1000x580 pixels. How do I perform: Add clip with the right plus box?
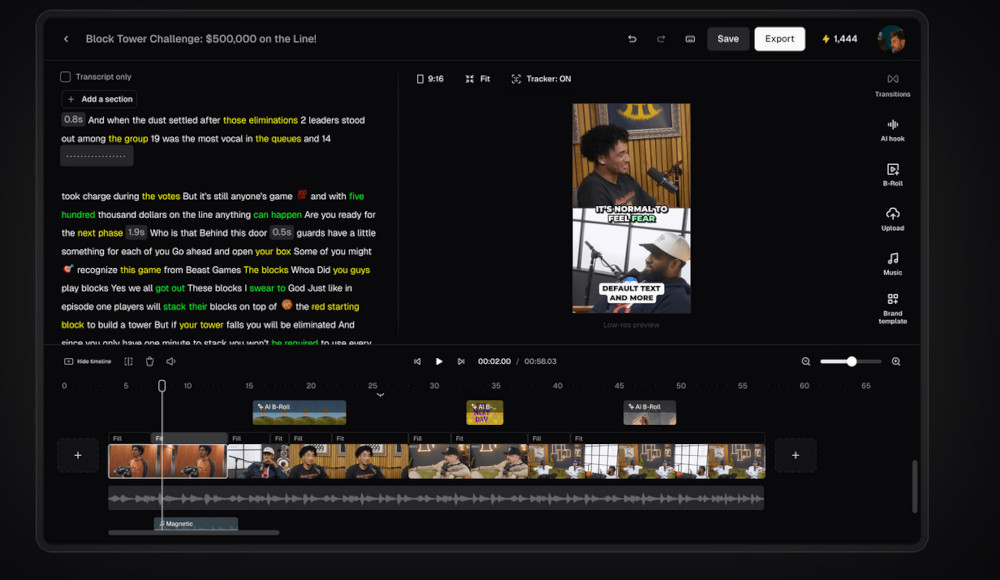pos(795,455)
